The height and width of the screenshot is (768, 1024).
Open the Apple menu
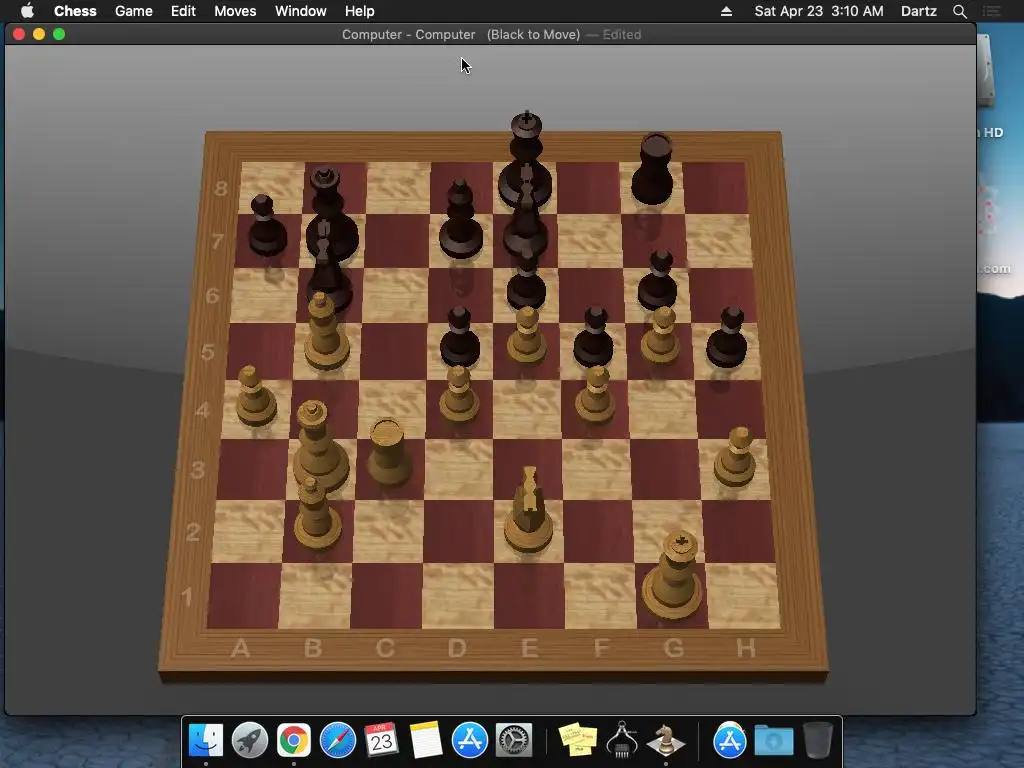point(27,11)
